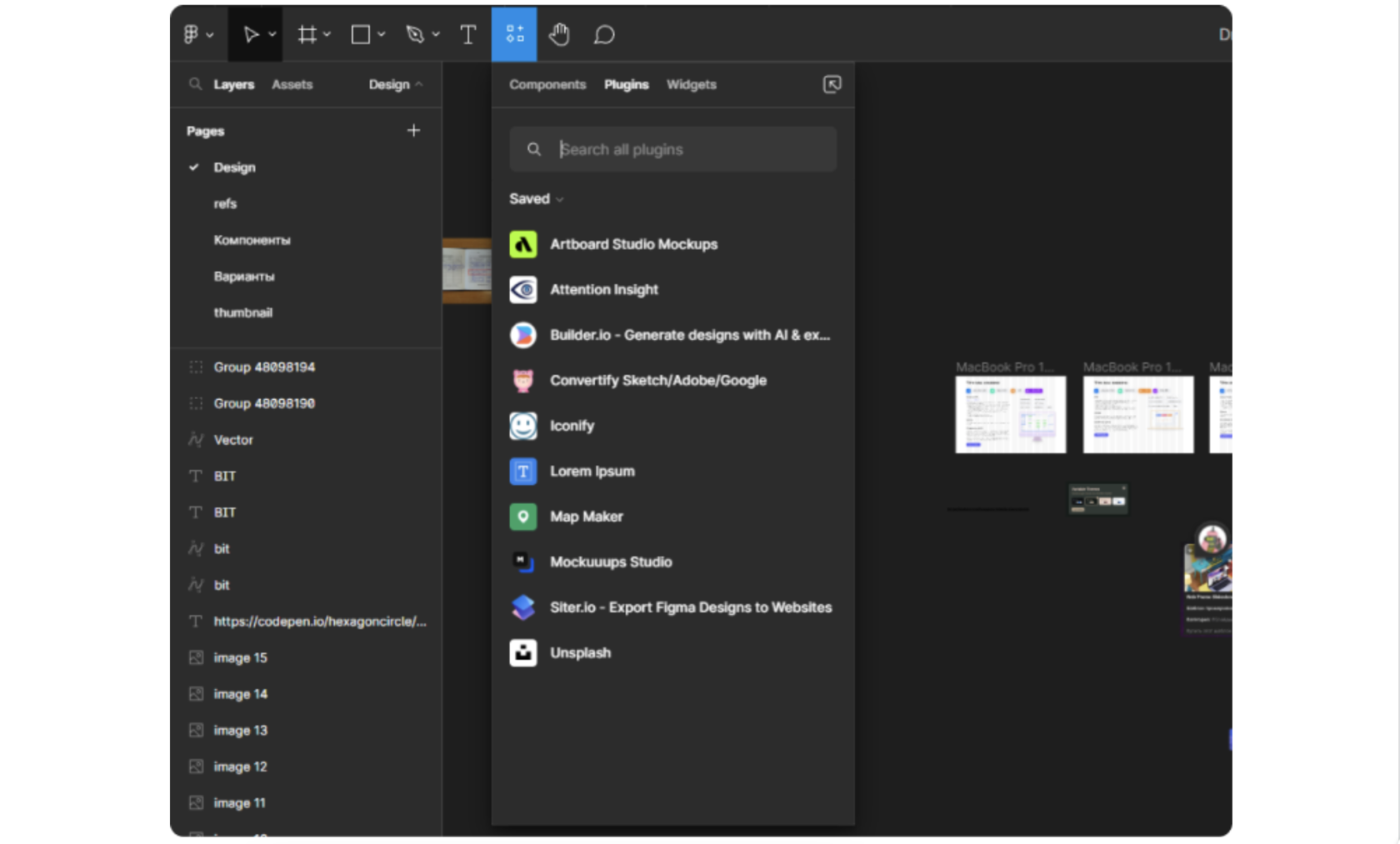
Task: Switch to the Components tab
Action: [x=547, y=84]
